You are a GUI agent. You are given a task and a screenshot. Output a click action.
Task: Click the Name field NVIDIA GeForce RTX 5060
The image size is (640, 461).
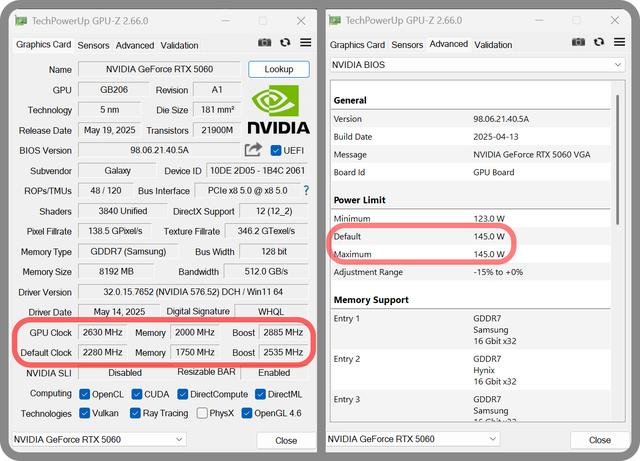[160, 69]
